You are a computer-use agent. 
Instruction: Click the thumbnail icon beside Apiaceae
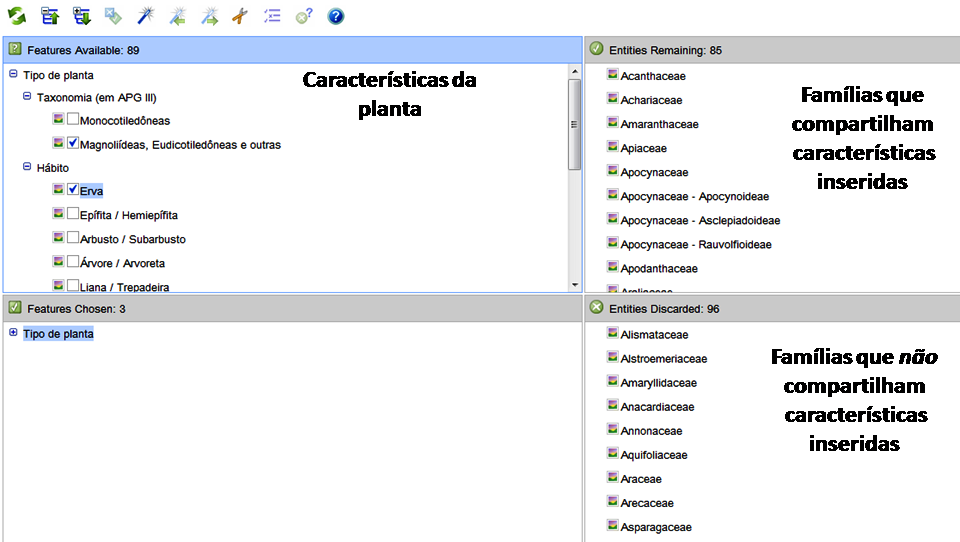(x=612, y=146)
